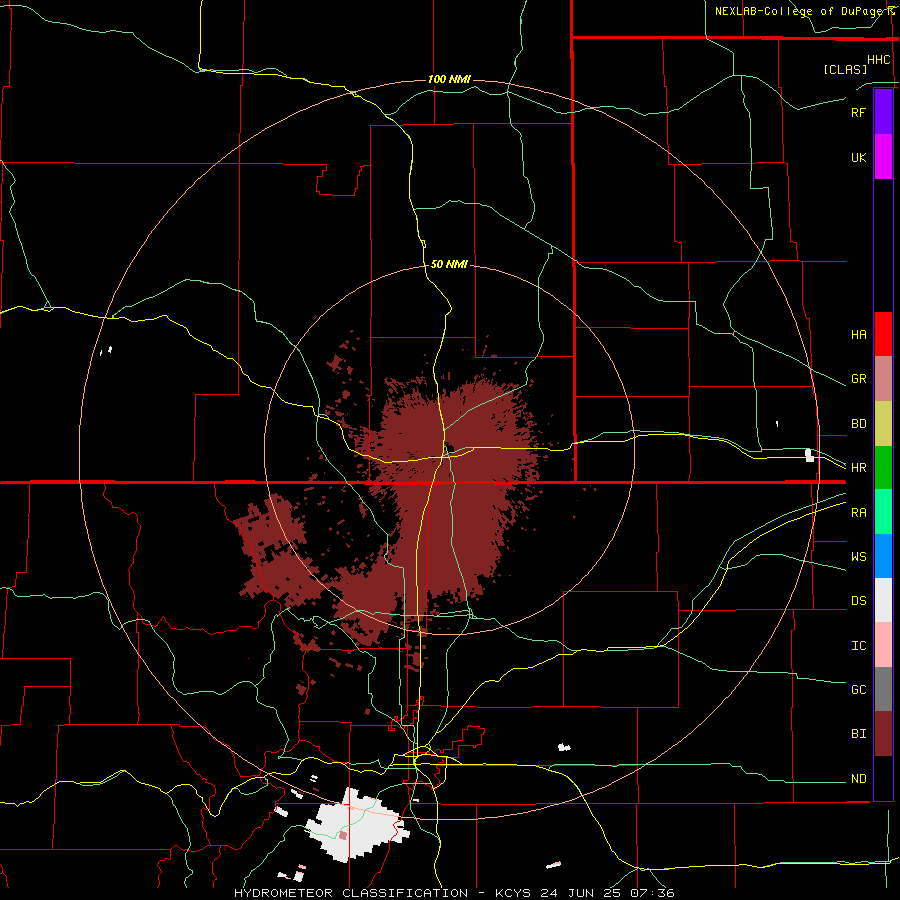Click the UK legend label
Image resolution: width=900 pixels, height=900 pixels.
pyautogui.click(x=858, y=158)
